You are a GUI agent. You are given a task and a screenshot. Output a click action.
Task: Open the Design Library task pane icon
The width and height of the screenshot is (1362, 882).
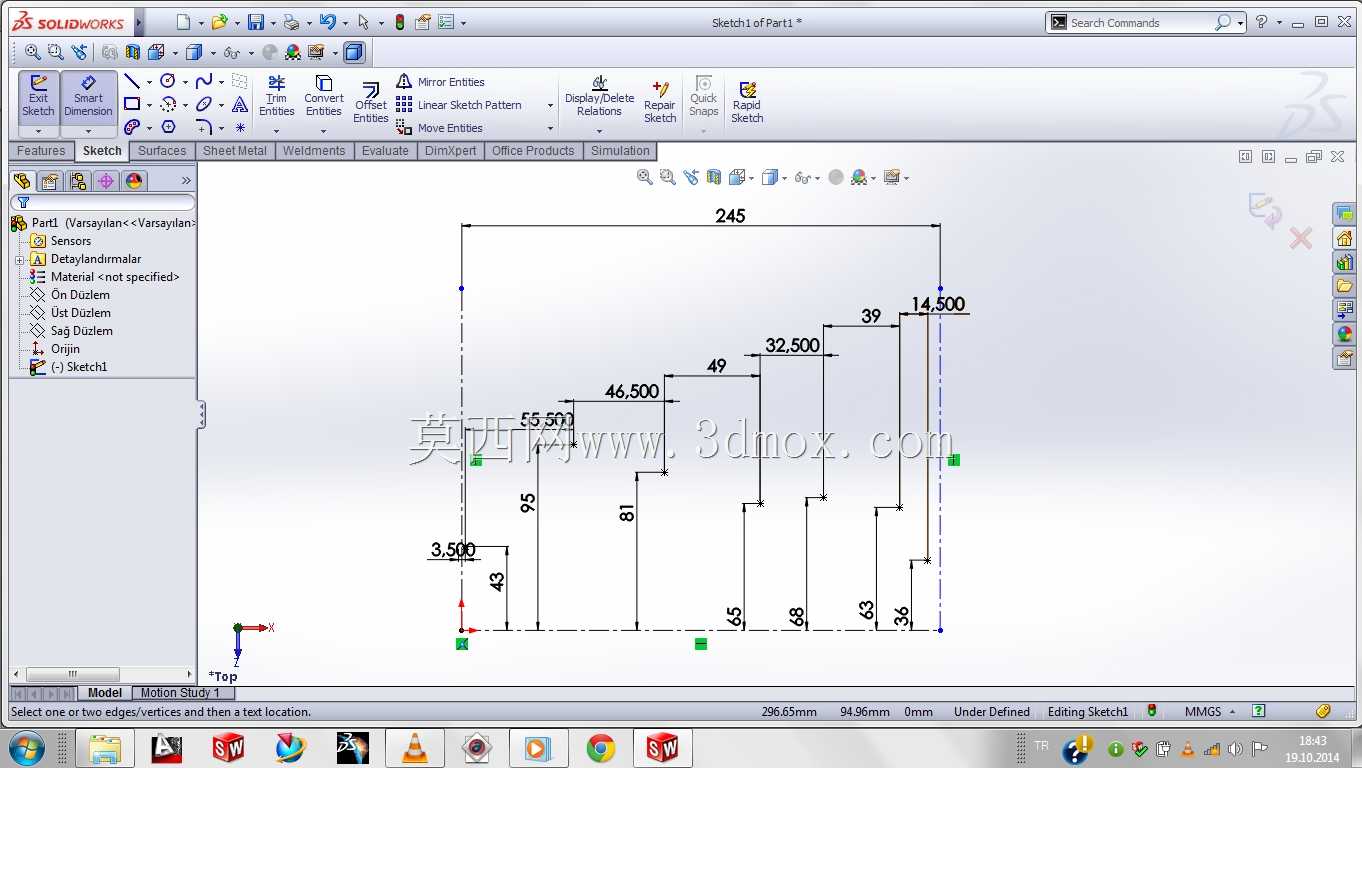coord(1344,262)
